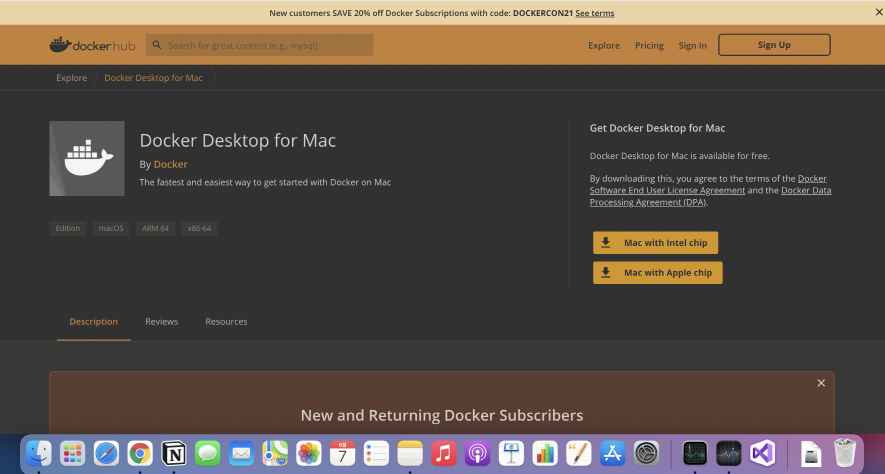The height and width of the screenshot is (474, 885).
Task: Click the 'Get Docker Desktop for Mac' heading
Action: tap(658, 128)
